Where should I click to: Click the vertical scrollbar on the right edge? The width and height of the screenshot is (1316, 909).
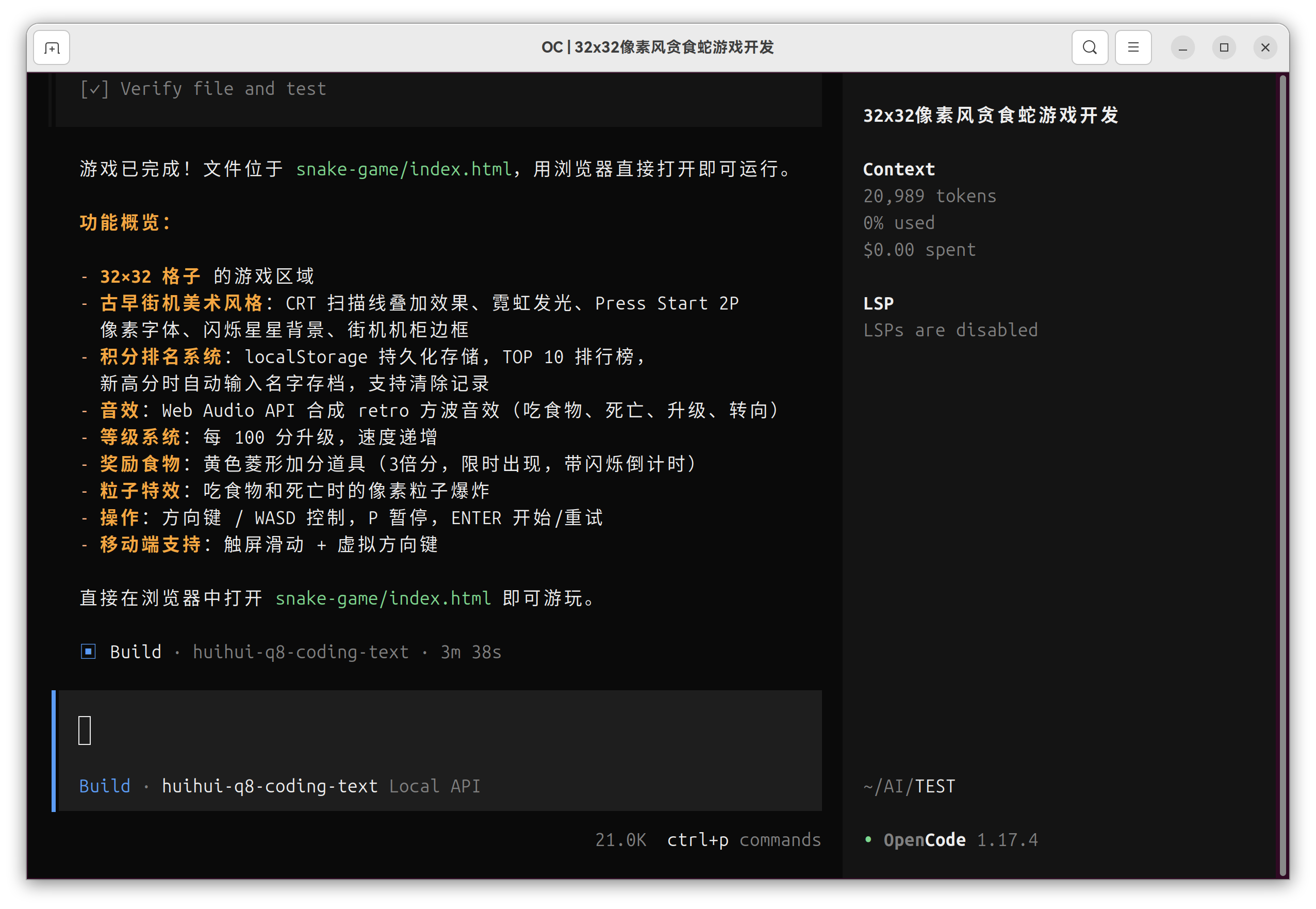pyautogui.click(x=1282, y=476)
